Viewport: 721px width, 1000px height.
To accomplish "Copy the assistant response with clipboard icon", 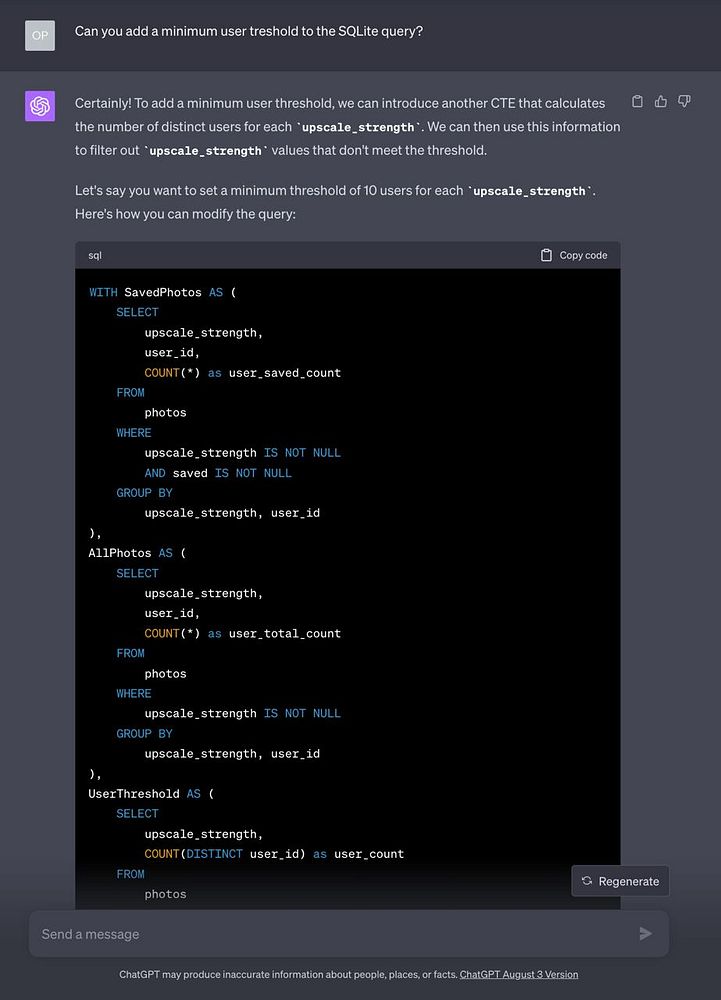I will (x=638, y=102).
